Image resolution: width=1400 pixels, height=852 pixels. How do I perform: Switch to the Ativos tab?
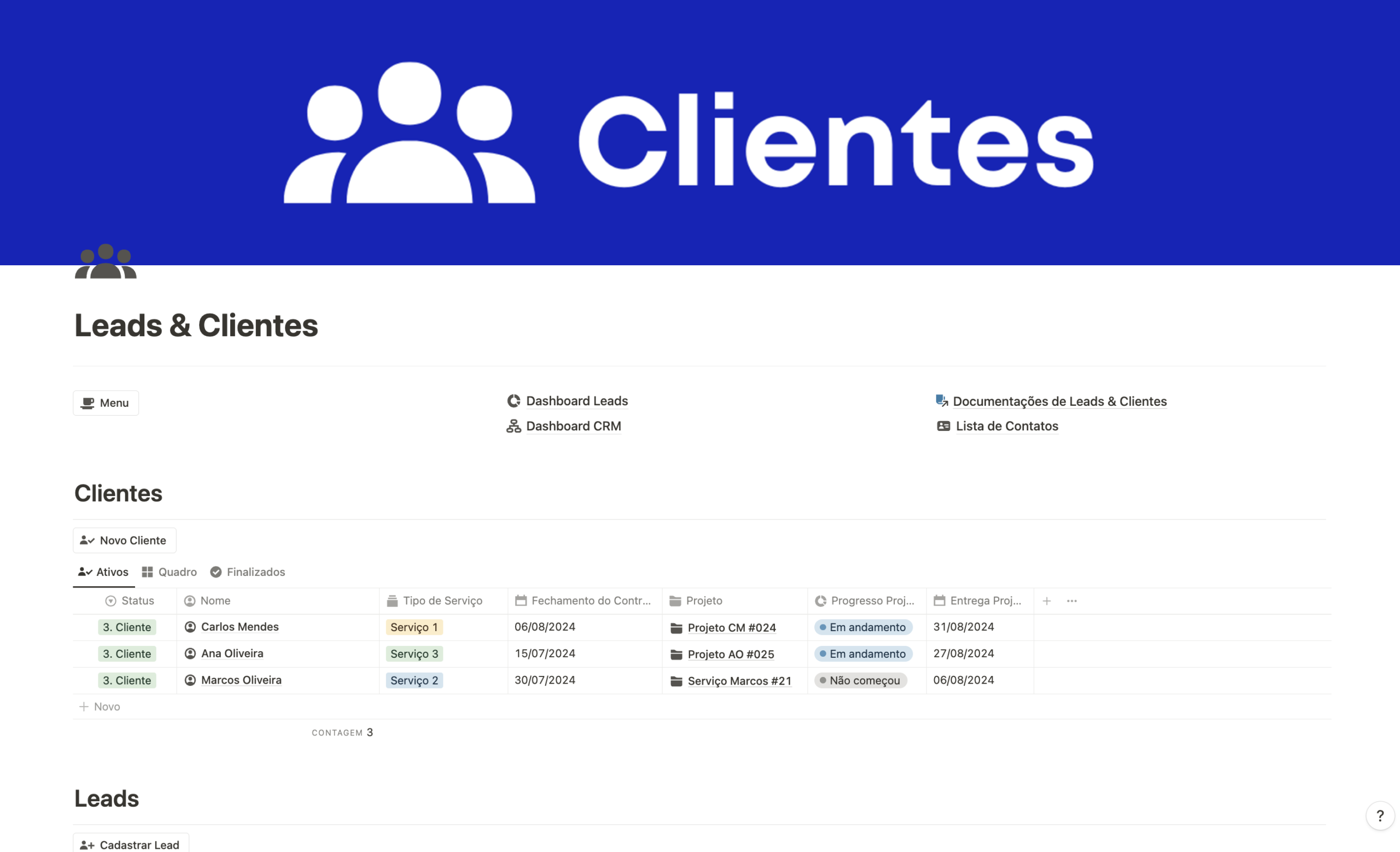tap(103, 572)
